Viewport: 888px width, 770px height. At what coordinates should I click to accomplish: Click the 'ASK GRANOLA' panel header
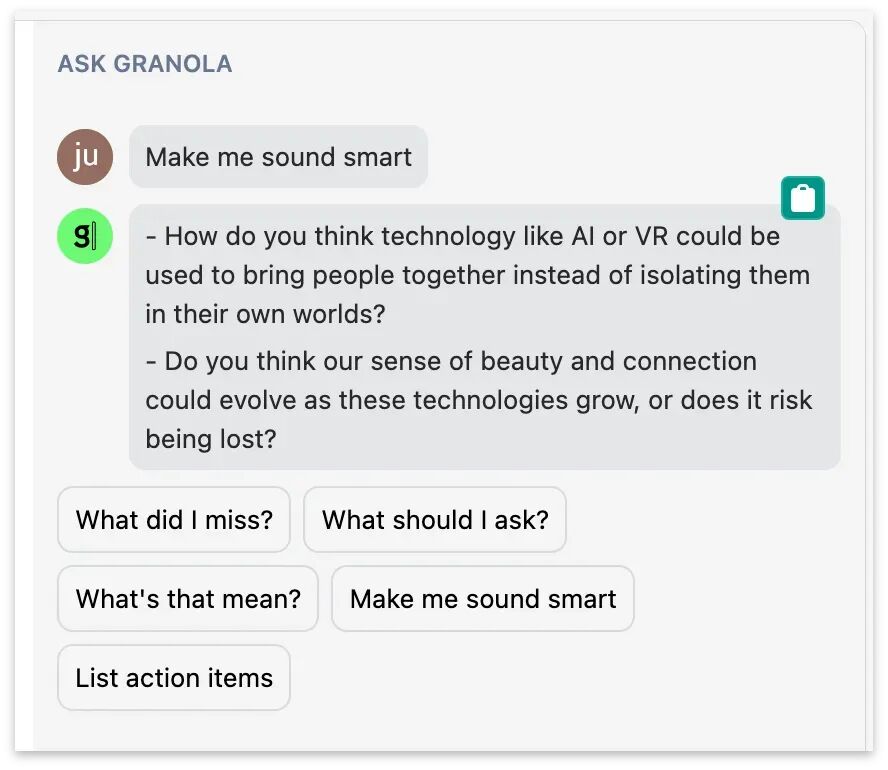pos(145,63)
